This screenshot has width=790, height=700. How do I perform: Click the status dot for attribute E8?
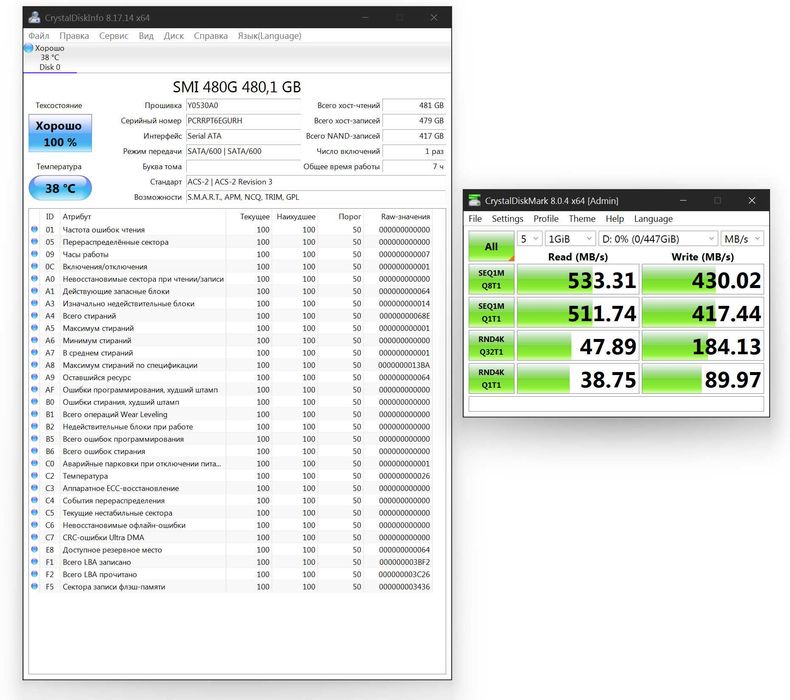tap(34, 549)
